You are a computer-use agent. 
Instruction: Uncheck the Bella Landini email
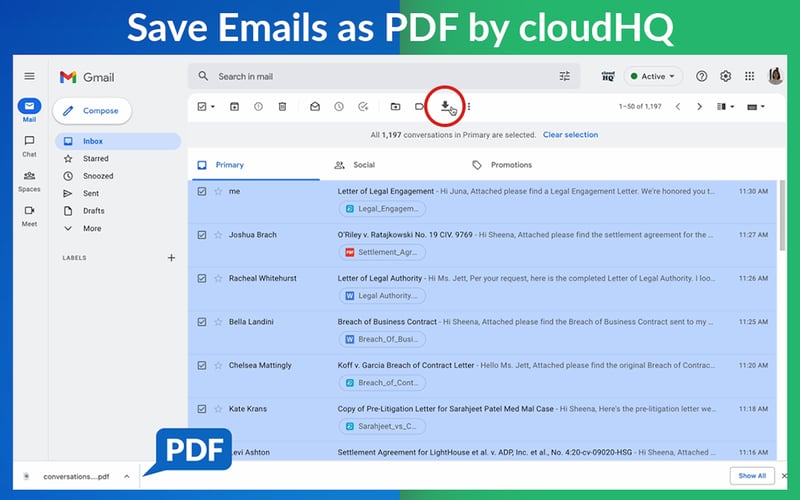pyautogui.click(x=202, y=322)
